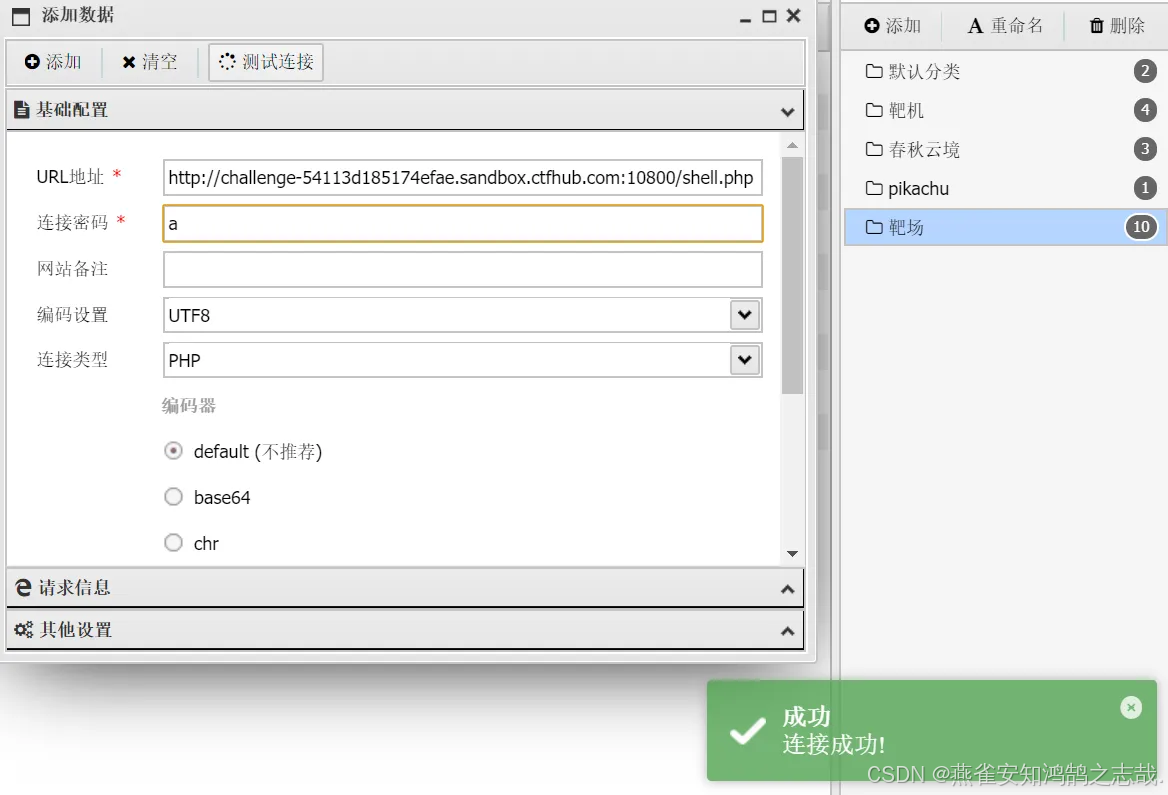1168x795 pixels.
Task: Select the chr encoder option
Action: point(173,543)
